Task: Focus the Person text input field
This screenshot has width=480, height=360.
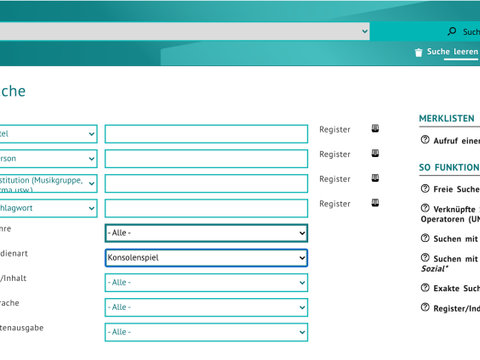Action: pos(206,159)
